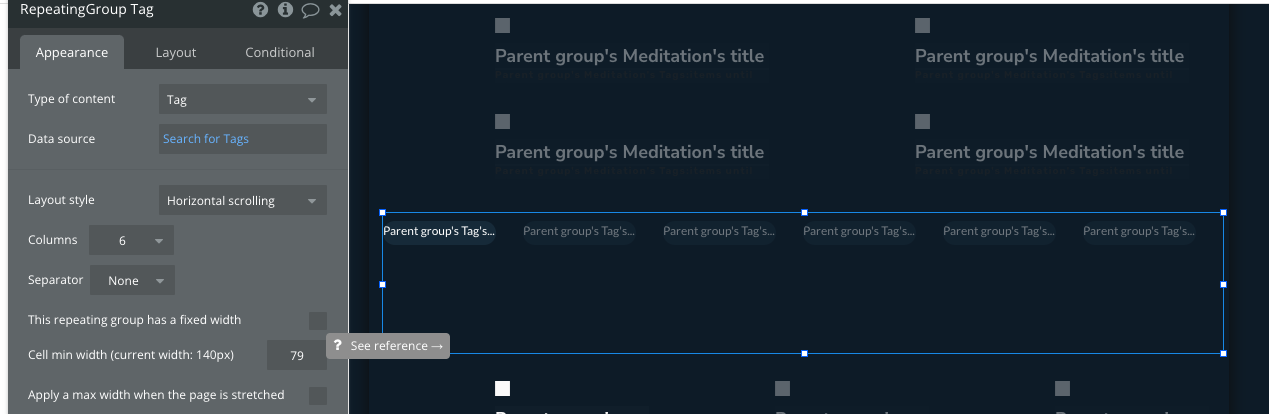Viewport: 1269px width, 414px height.
Task: Switch to the Conditional tab
Action: click(x=280, y=52)
